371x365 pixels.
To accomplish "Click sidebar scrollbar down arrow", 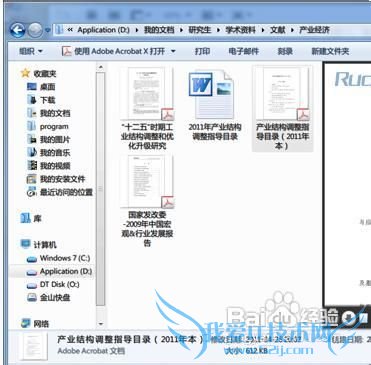I will [100, 324].
